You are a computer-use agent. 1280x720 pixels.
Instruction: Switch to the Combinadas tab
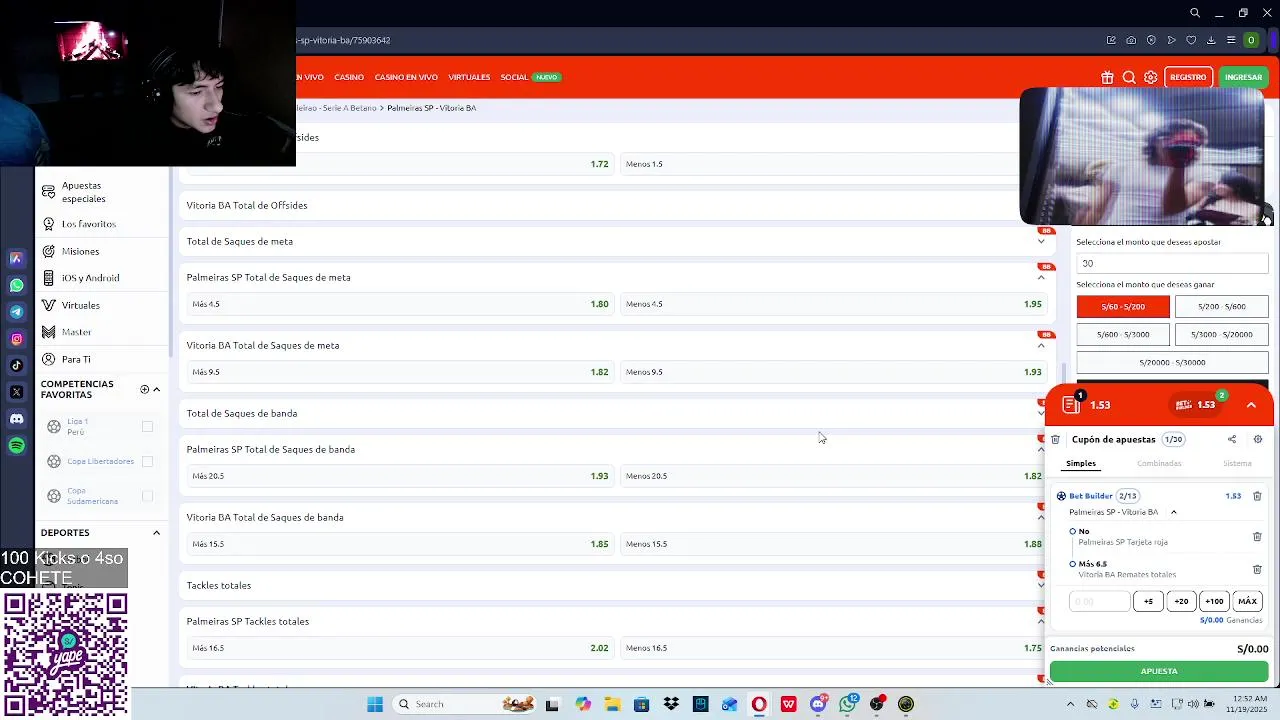pyautogui.click(x=1159, y=463)
